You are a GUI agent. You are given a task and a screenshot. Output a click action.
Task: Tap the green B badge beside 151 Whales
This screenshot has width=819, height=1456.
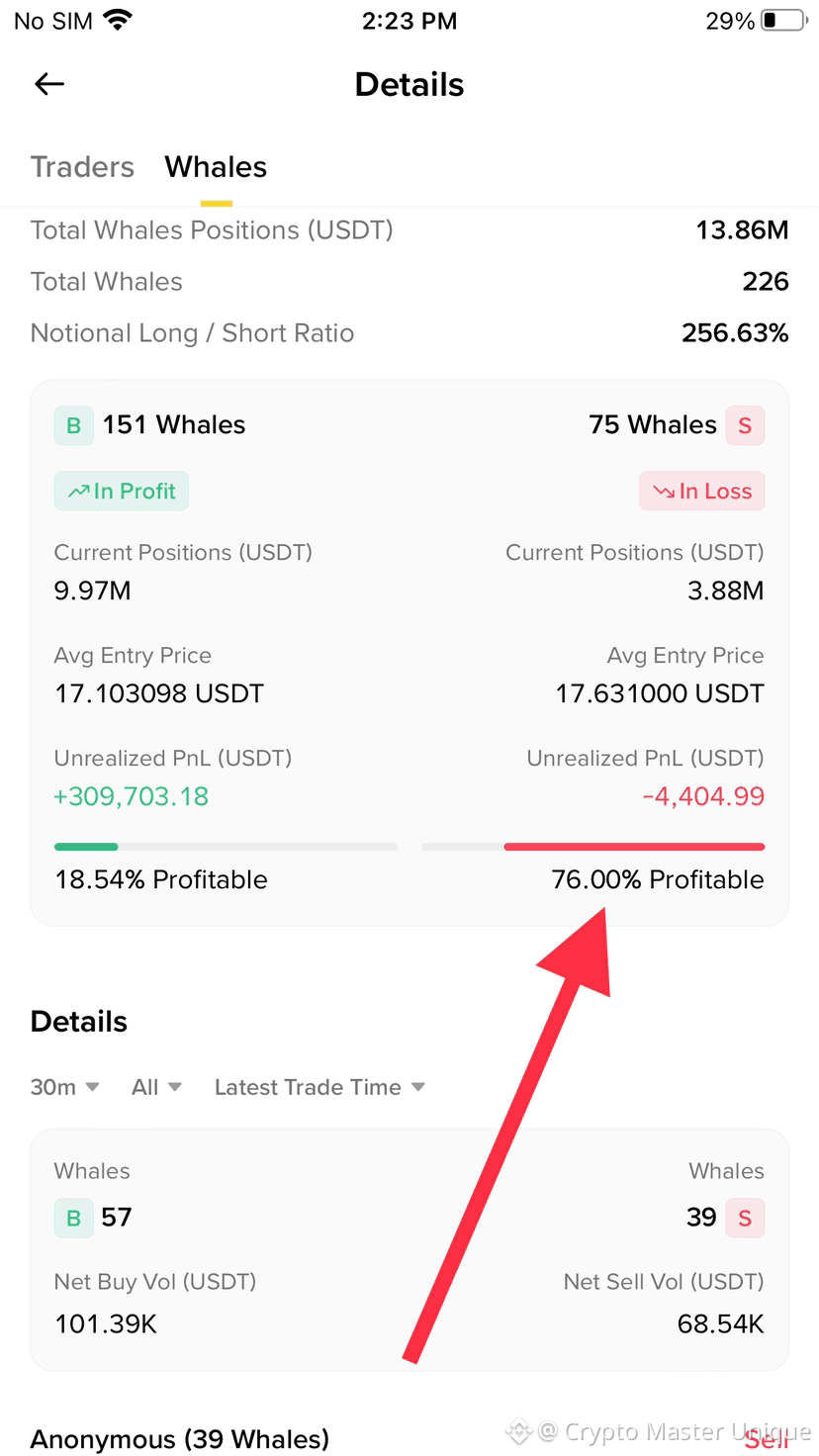click(x=73, y=426)
